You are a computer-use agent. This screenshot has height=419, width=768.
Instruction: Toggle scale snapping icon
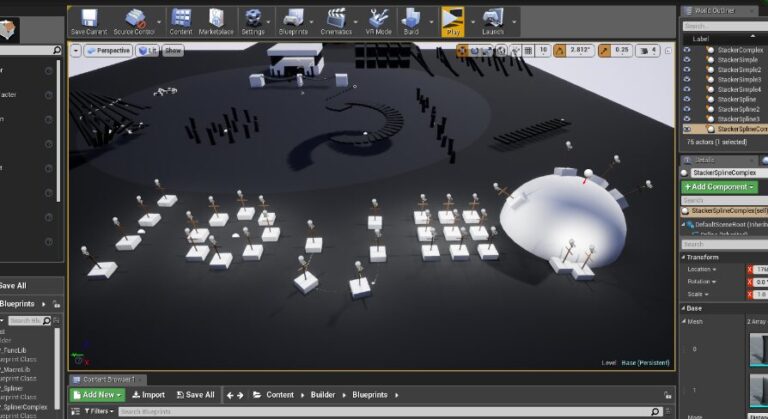(x=605, y=50)
